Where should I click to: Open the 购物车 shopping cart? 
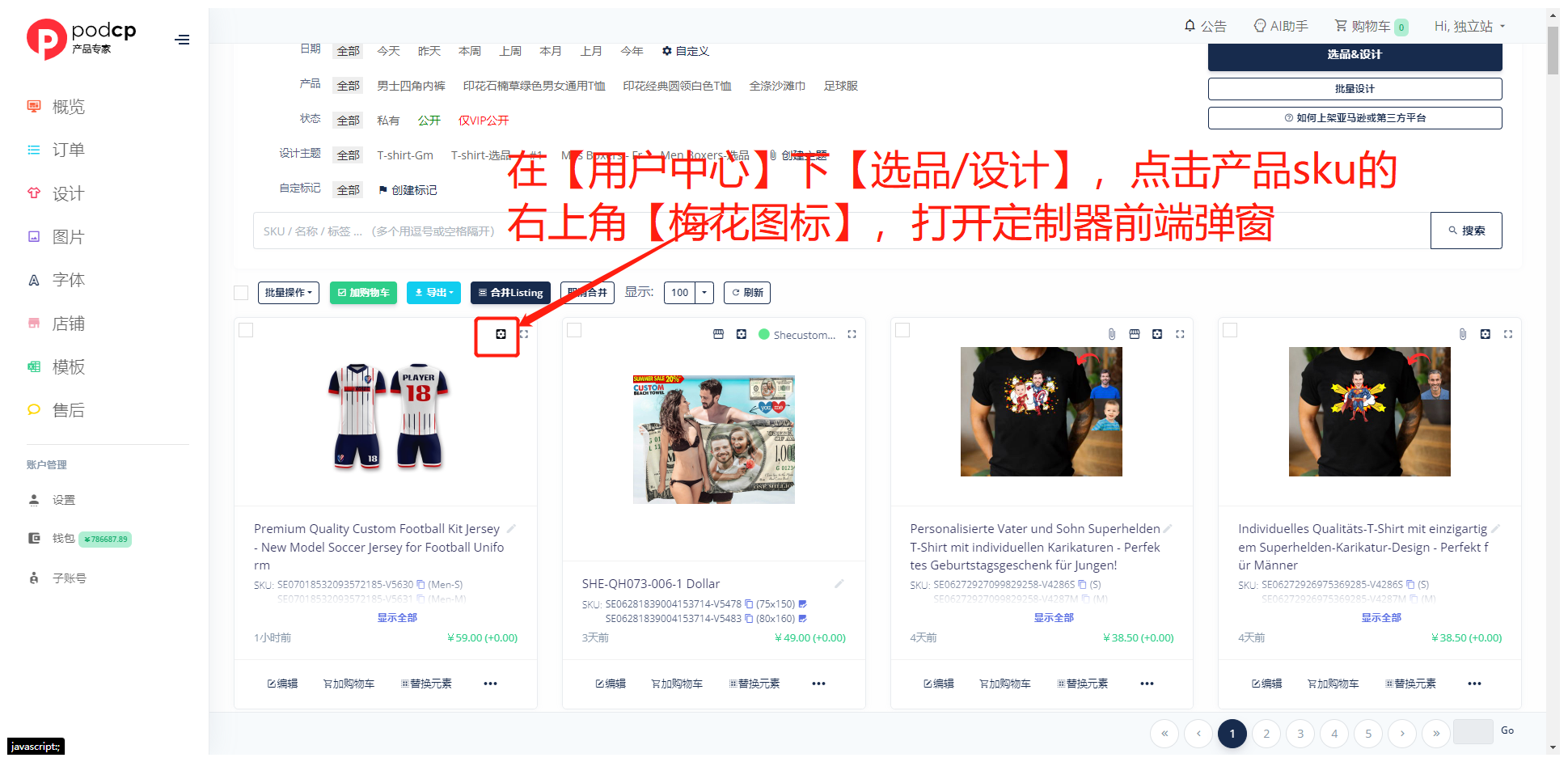[1371, 27]
